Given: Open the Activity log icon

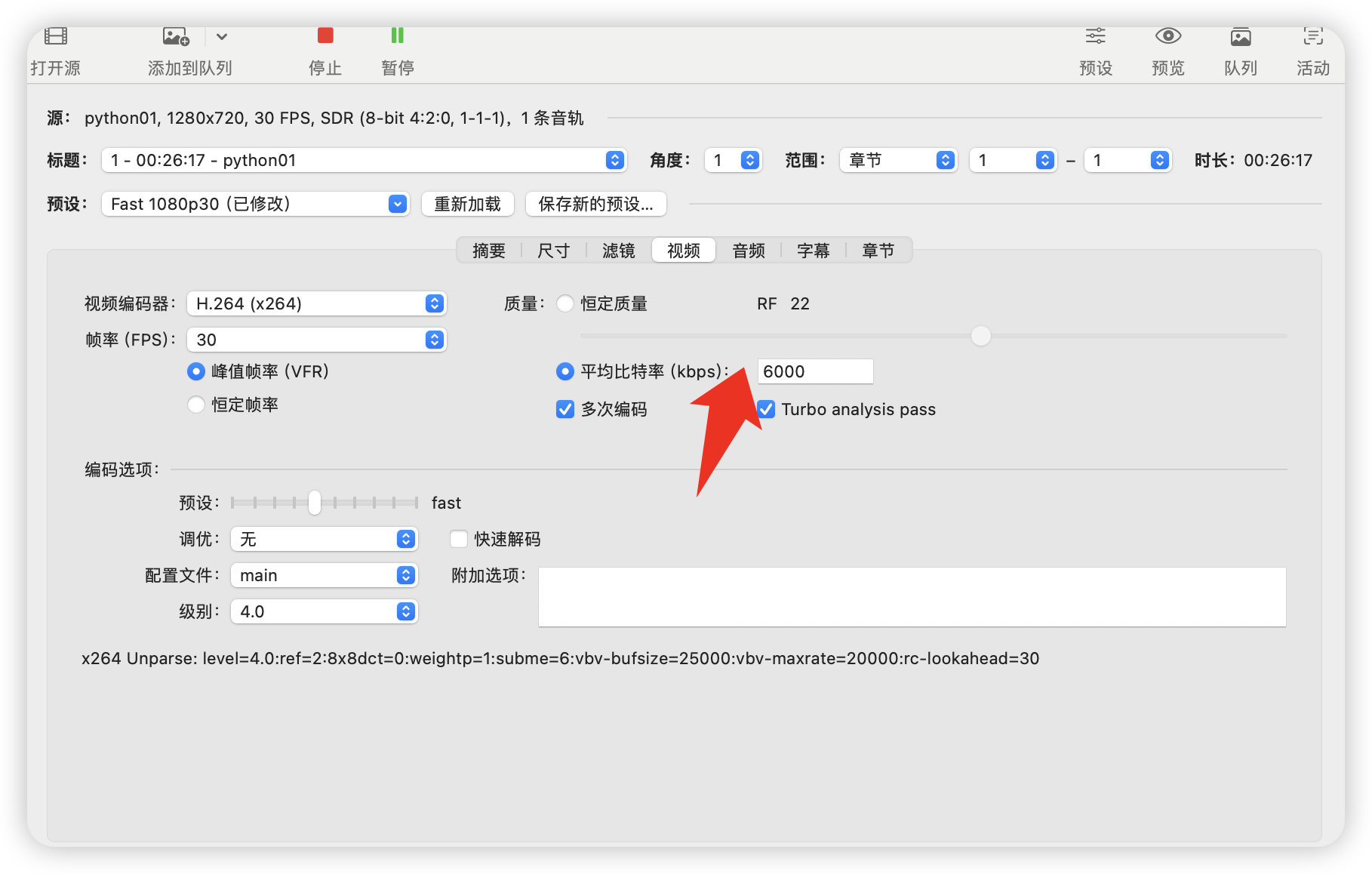Looking at the screenshot, I should point(1313,36).
